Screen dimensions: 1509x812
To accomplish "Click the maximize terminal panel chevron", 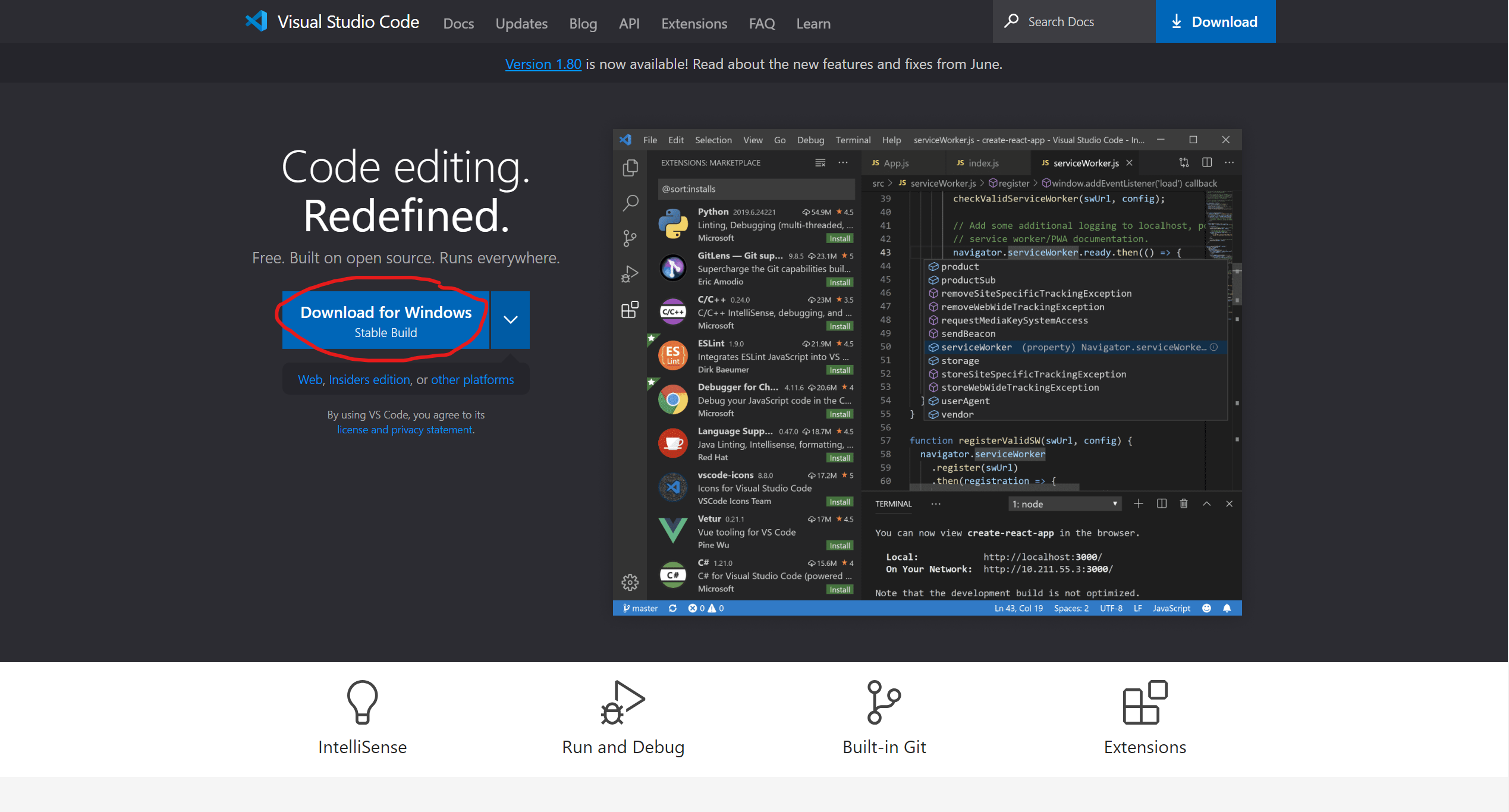I will tap(1206, 504).
